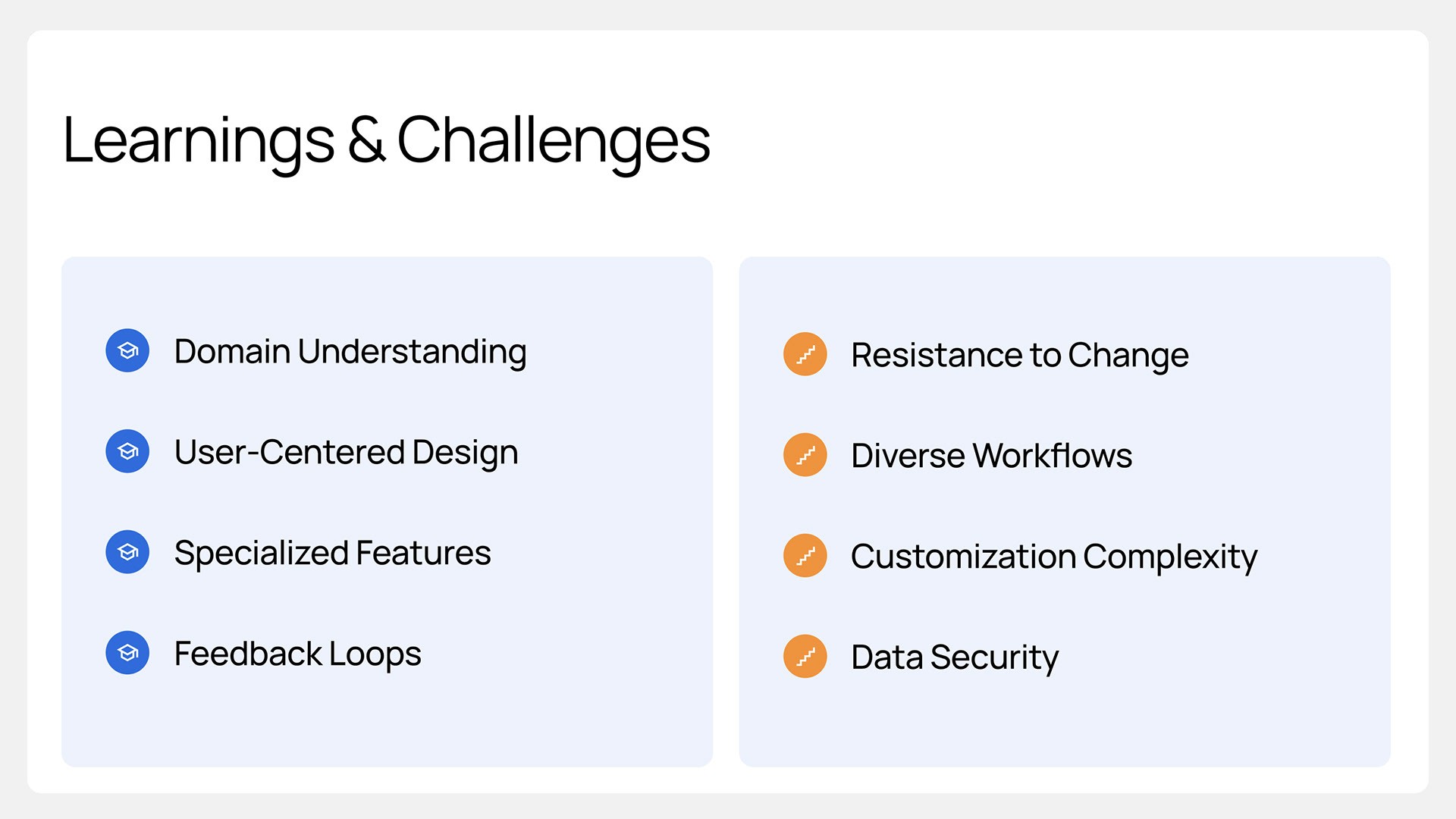1456x819 pixels.
Task: Select the Domain Understanding text
Action: pyautogui.click(x=350, y=352)
